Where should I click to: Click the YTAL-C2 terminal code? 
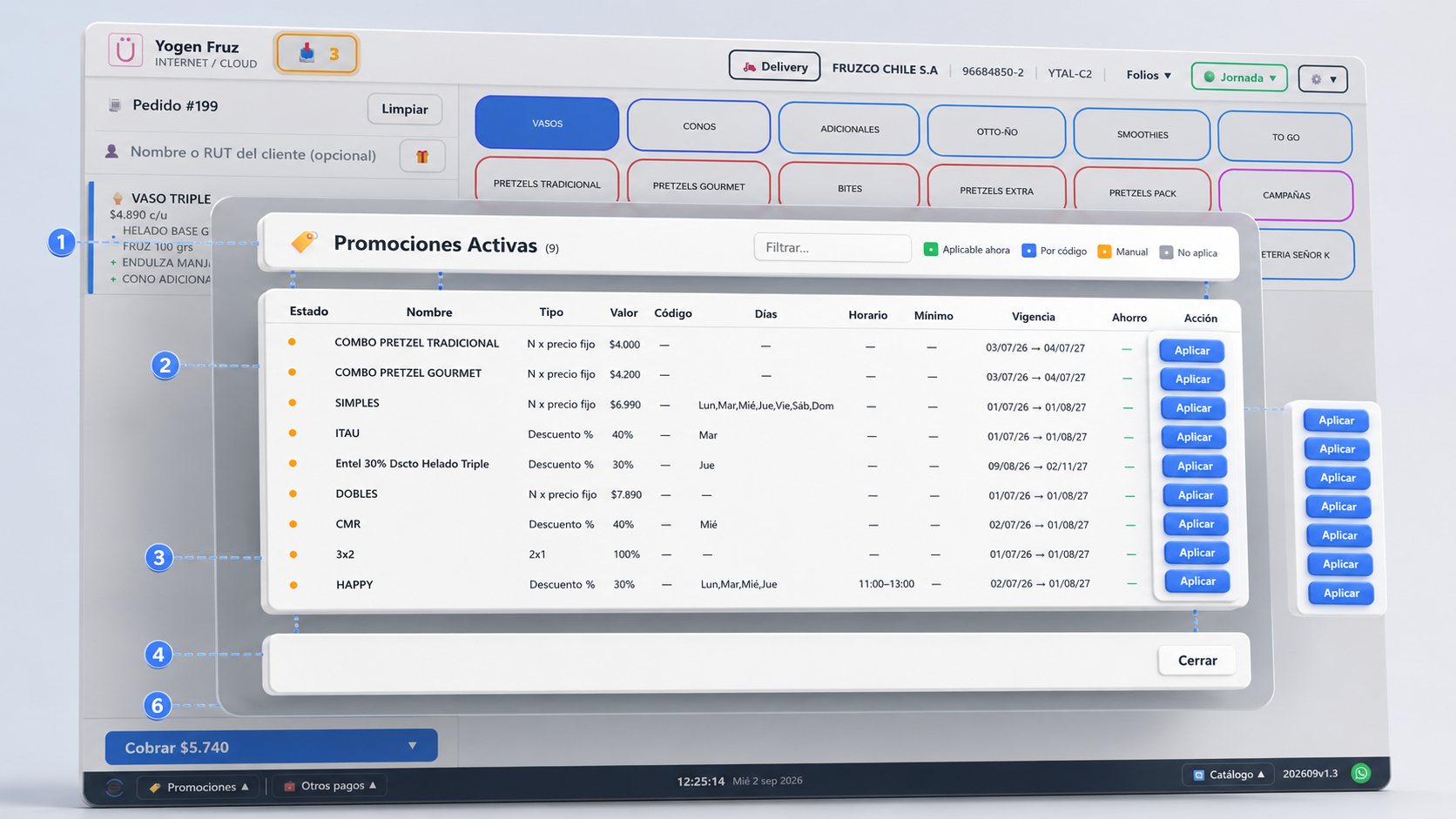click(1069, 74)
